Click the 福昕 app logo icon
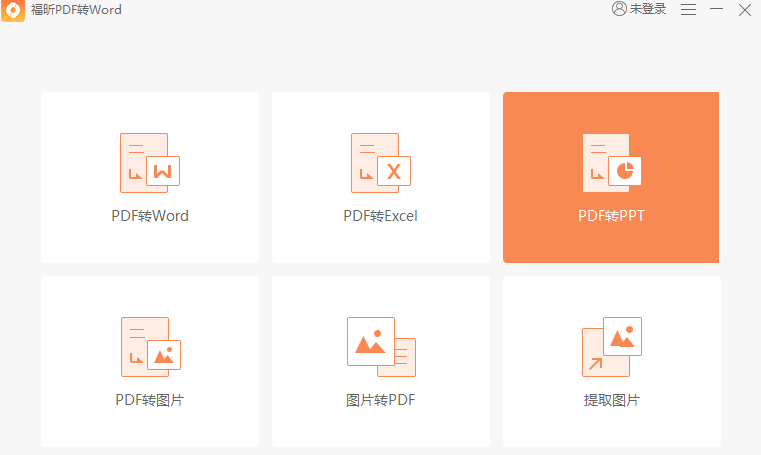 click(x=13, y=10)
